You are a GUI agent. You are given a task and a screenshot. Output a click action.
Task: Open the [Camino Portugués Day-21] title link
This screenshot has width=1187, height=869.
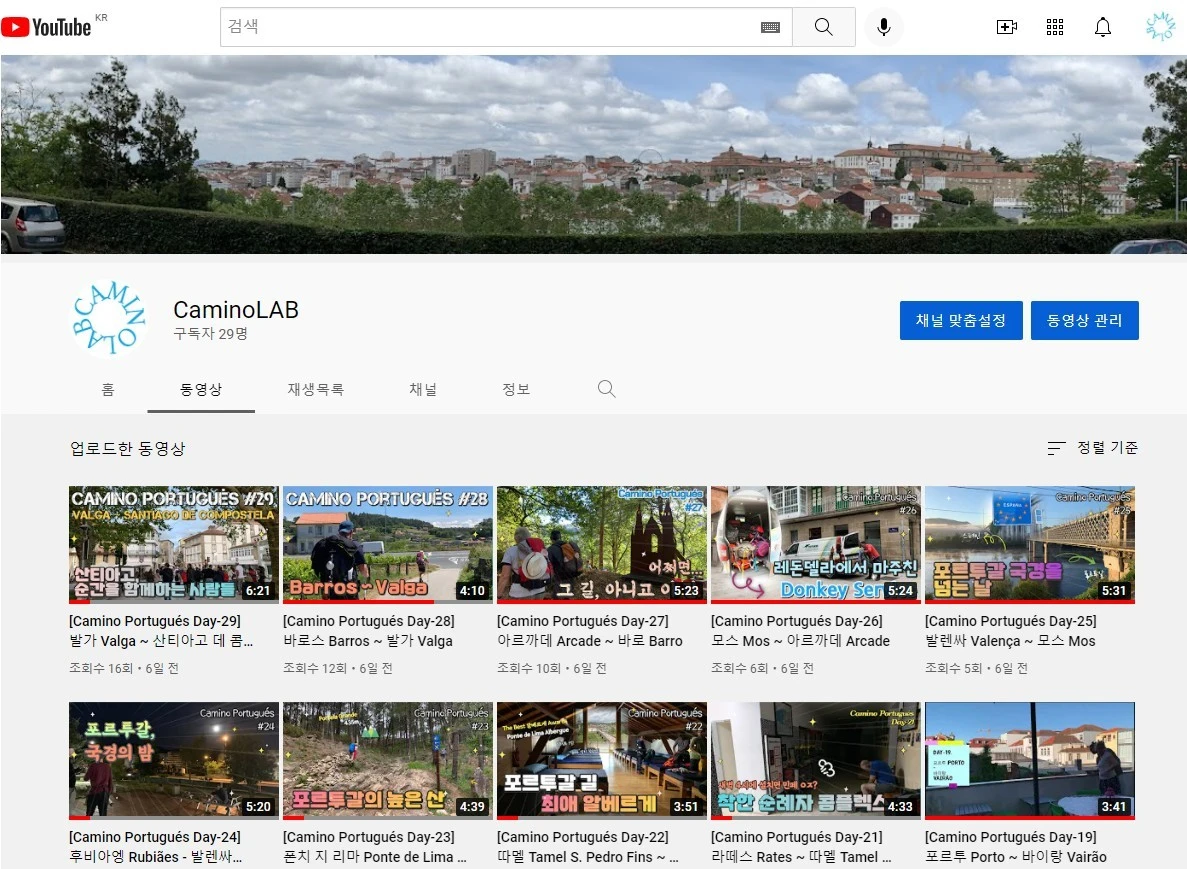point(802,847)
